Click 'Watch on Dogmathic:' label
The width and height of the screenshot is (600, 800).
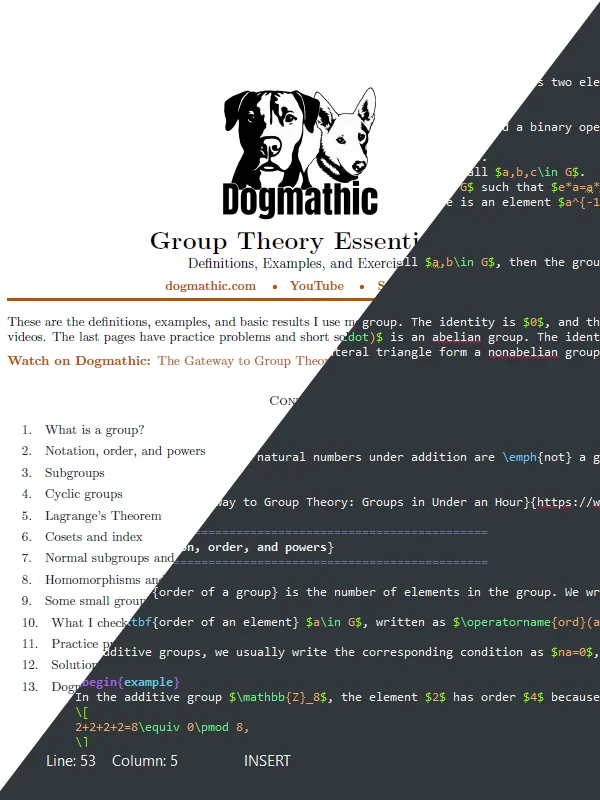[79, 361]
